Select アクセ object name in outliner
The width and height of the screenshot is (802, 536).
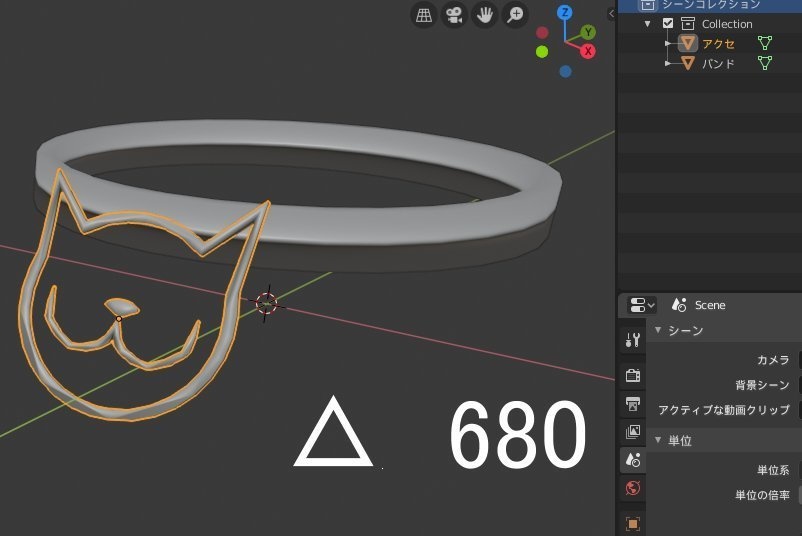(x=719, y=44)
